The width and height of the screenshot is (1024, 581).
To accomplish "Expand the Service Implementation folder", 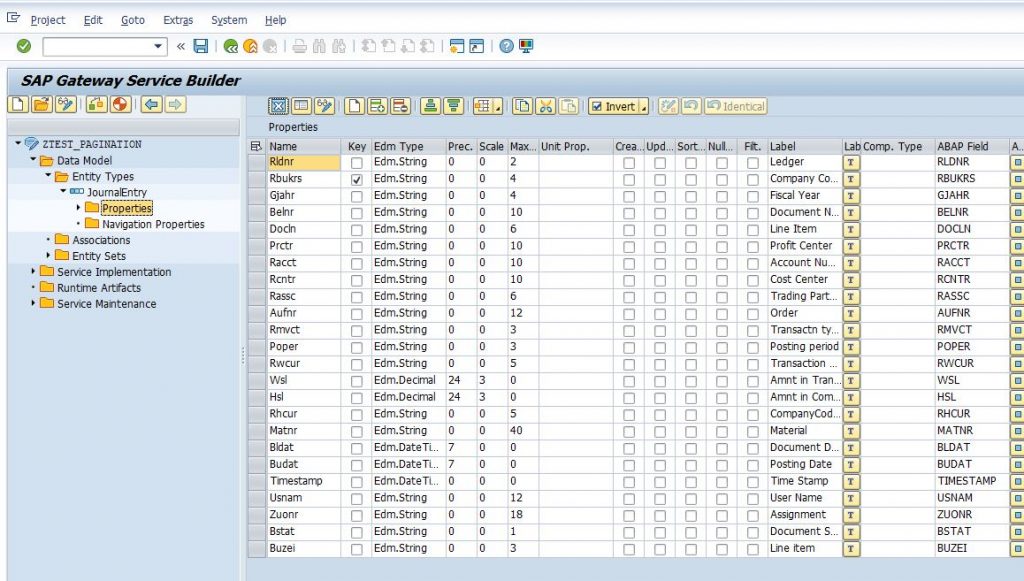I will pyautogui.click(x=33, y=271).
